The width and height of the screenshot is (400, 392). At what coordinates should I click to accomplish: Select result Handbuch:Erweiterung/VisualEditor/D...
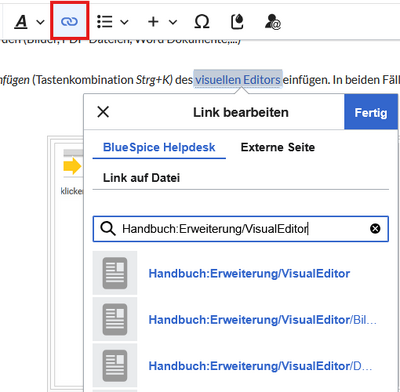point(241,366)
